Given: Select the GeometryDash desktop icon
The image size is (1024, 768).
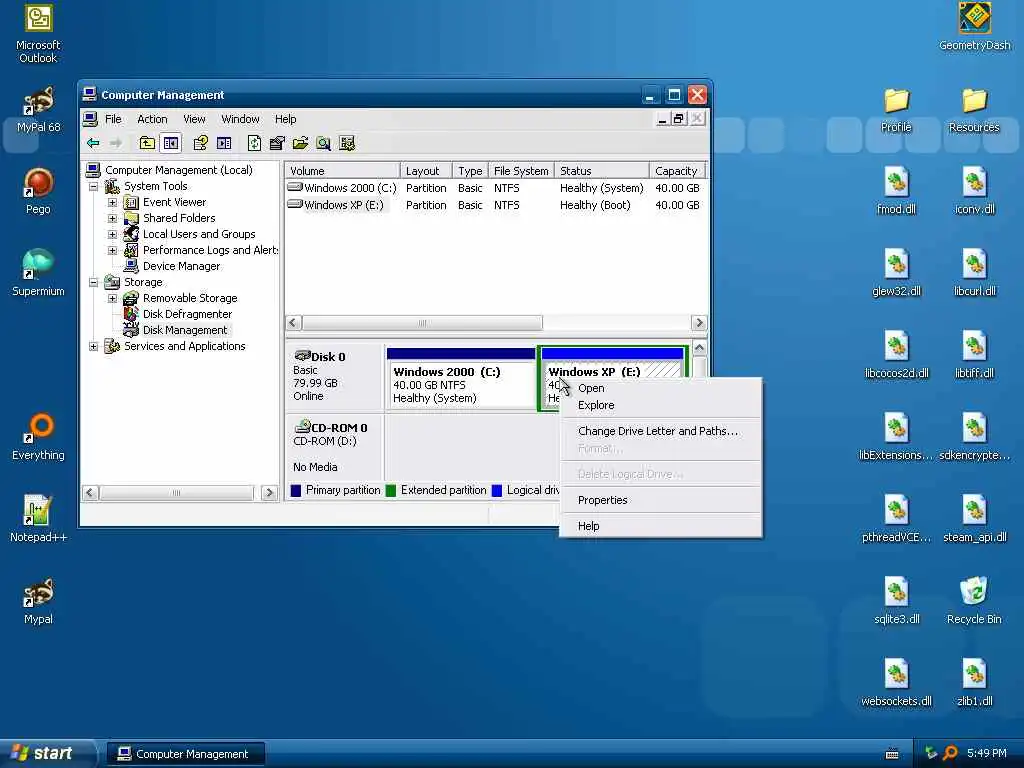Looking at the screenshot, I should [974, 27].
